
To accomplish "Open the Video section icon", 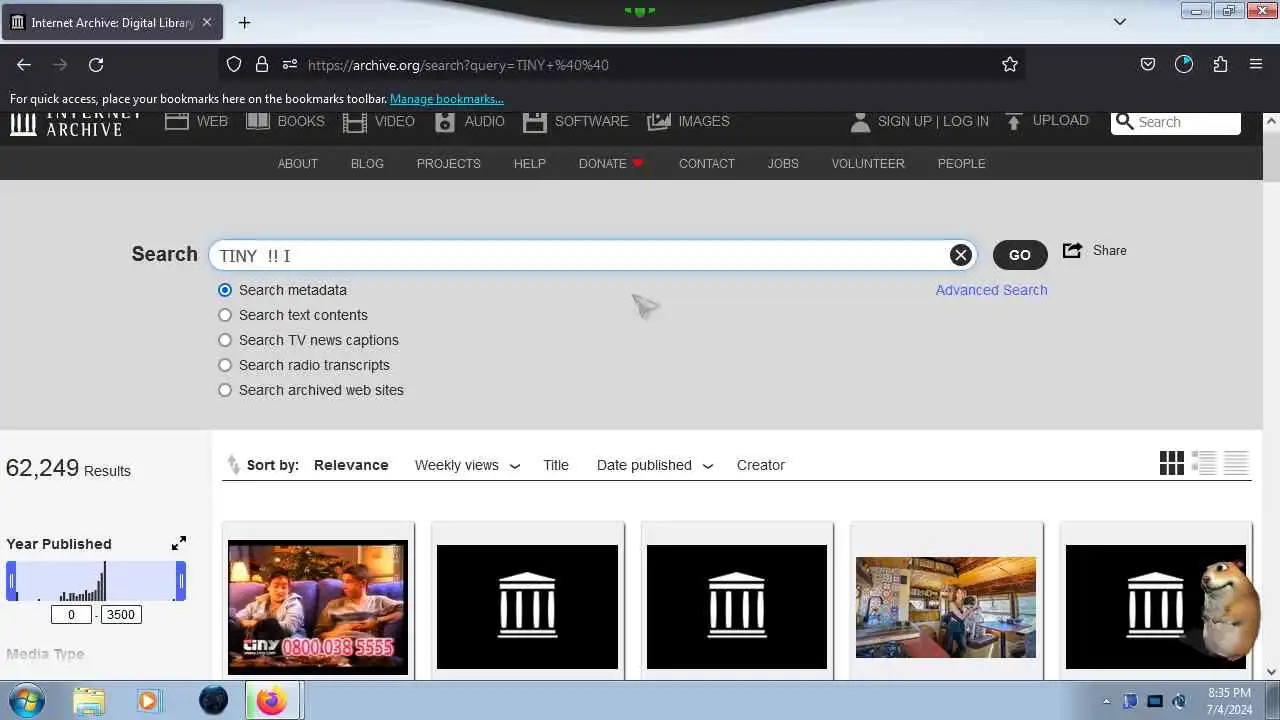I will tap(355, 122).
